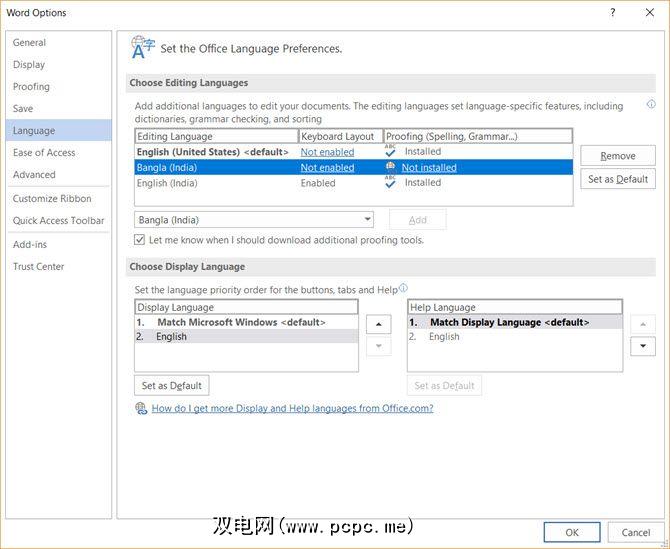Image resolution: width=670 pixels, height=549 pixels.
Task: Click 'Not enabled' keyboard link for English (United States)
Action: 327,152
